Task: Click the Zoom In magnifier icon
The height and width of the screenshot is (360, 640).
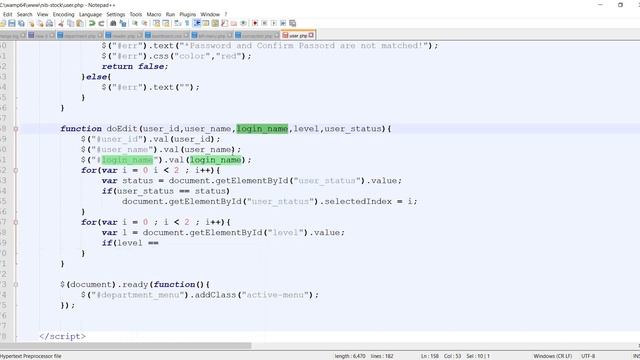Action: 134,23
